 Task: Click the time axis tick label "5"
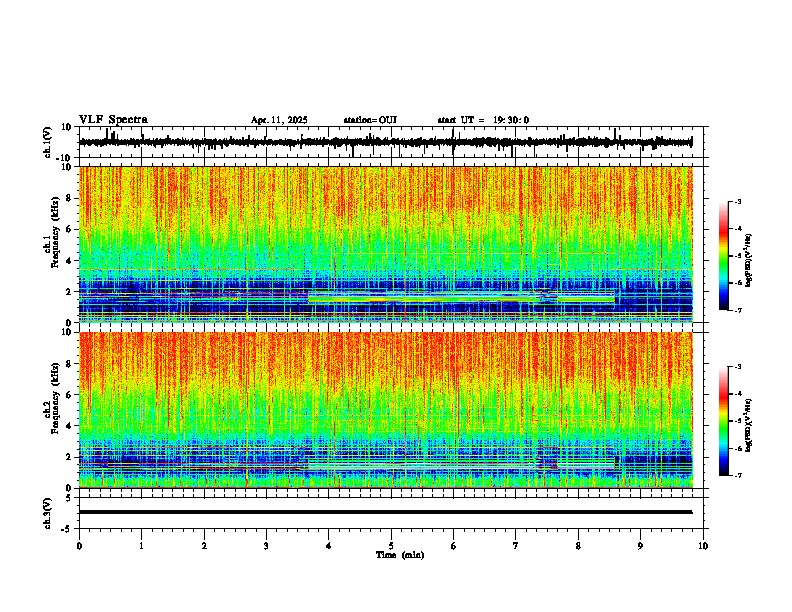point(391,546)
